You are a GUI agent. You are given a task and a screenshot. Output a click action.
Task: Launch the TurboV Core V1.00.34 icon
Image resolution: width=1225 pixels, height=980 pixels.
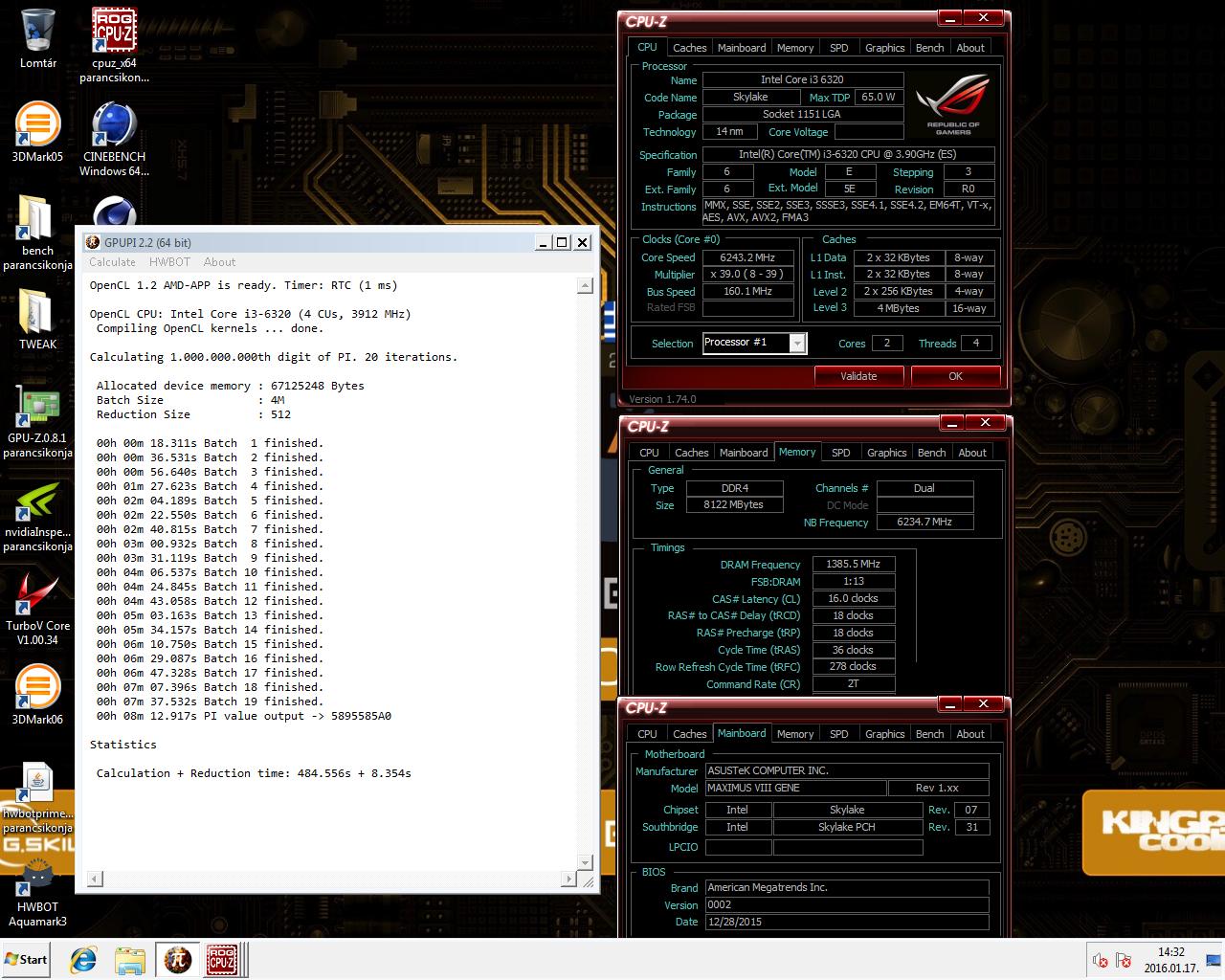[37, 593]
